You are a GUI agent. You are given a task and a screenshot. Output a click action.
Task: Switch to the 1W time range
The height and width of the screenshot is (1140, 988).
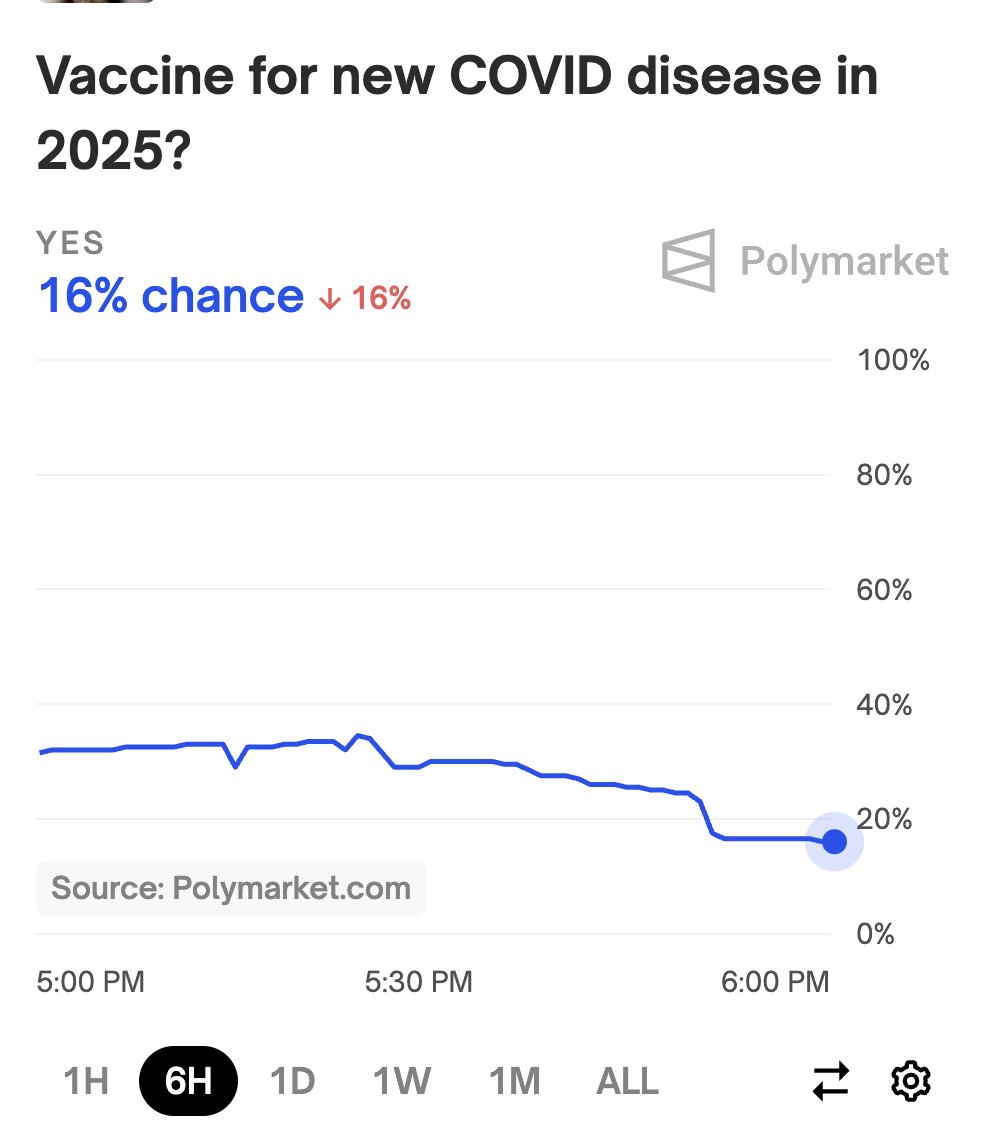point(402,1080)
